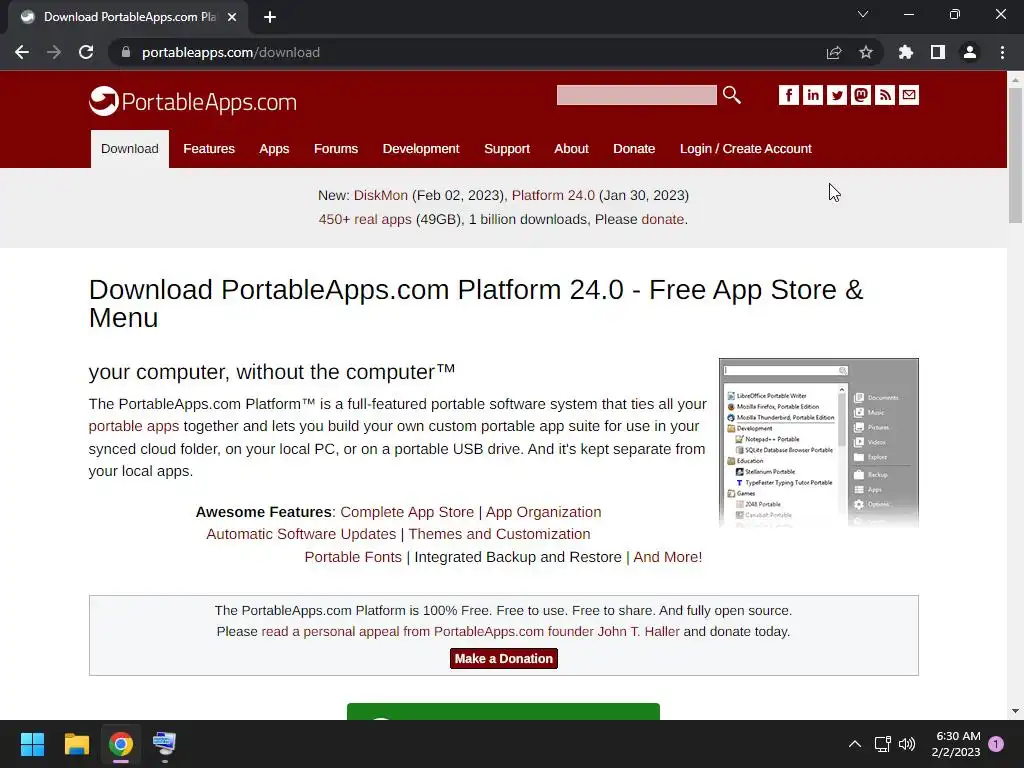Open the Mastodon social icon

861,95
